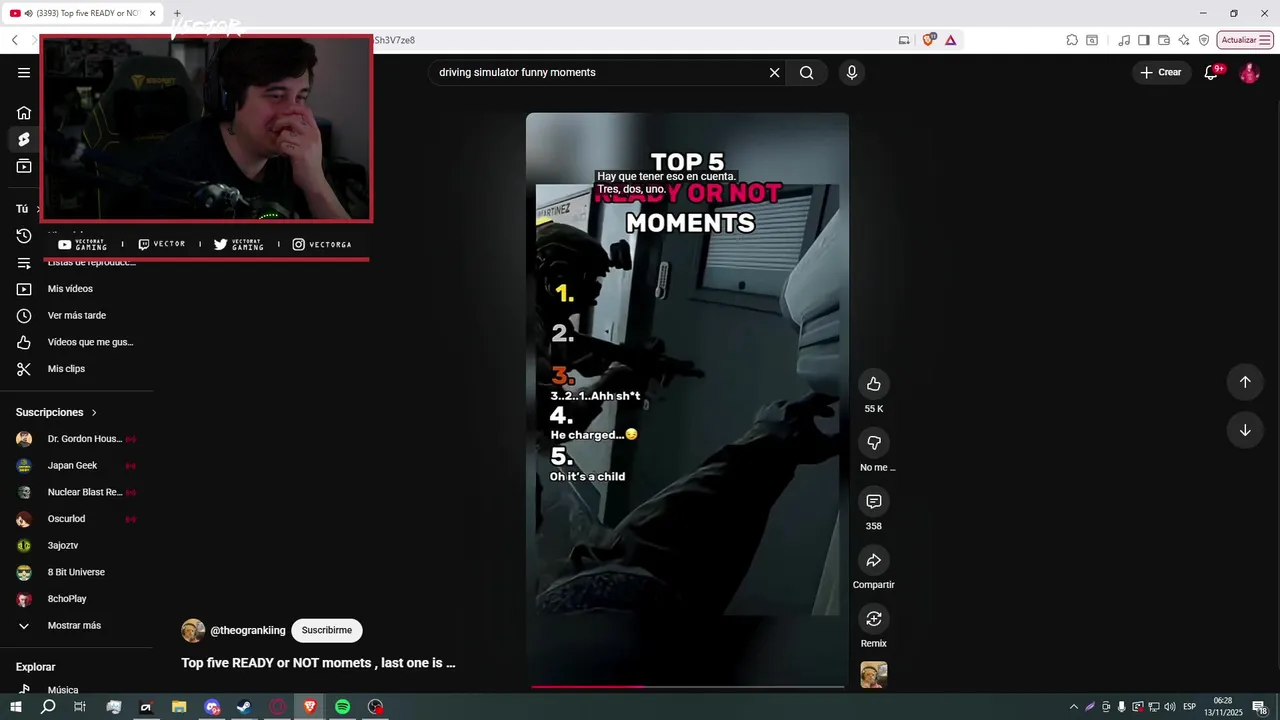This screenshot has height=720, width=1280.
Task: Remix this Short
Action: click(874, 619)
